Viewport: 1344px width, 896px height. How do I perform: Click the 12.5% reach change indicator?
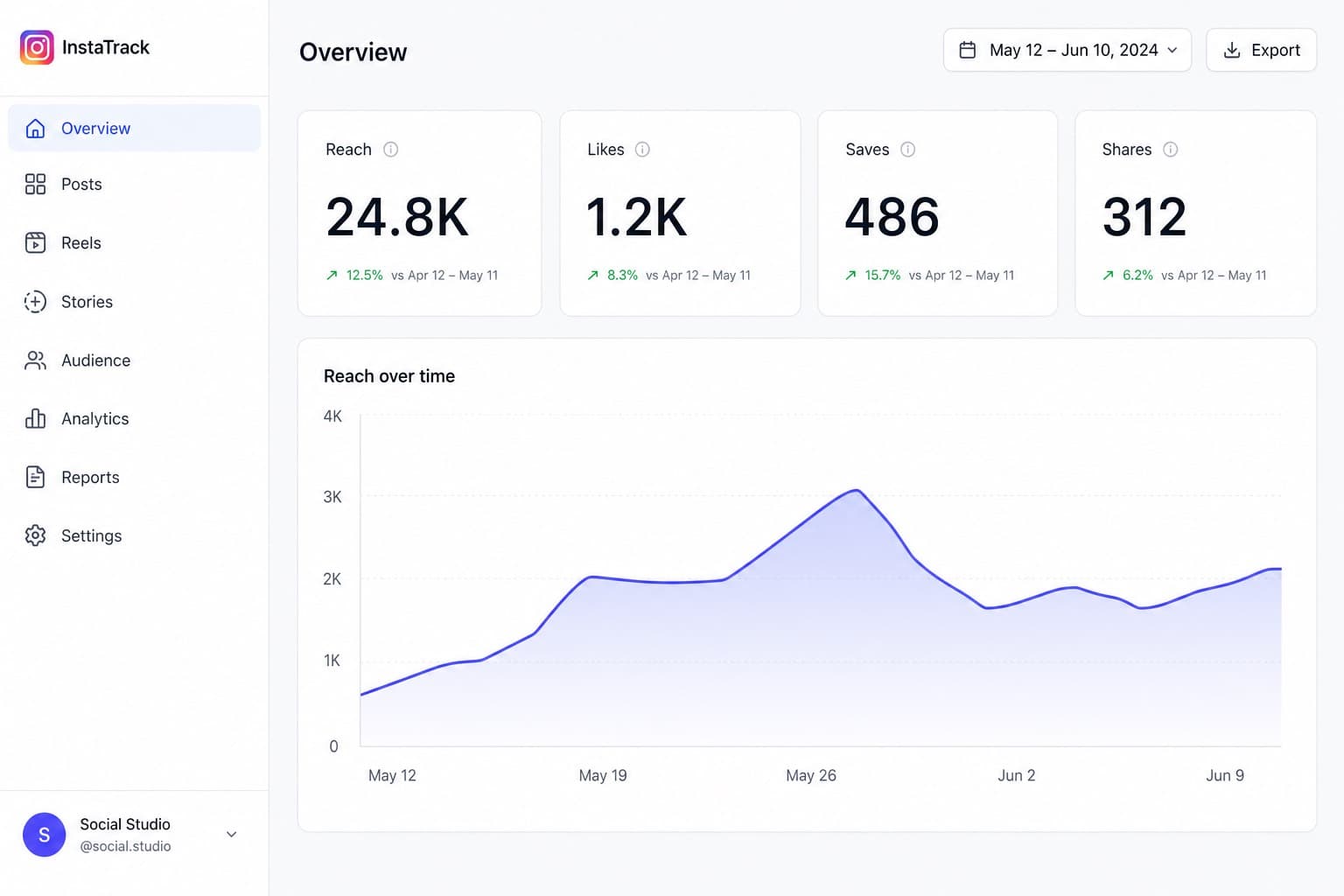point(354,275)
